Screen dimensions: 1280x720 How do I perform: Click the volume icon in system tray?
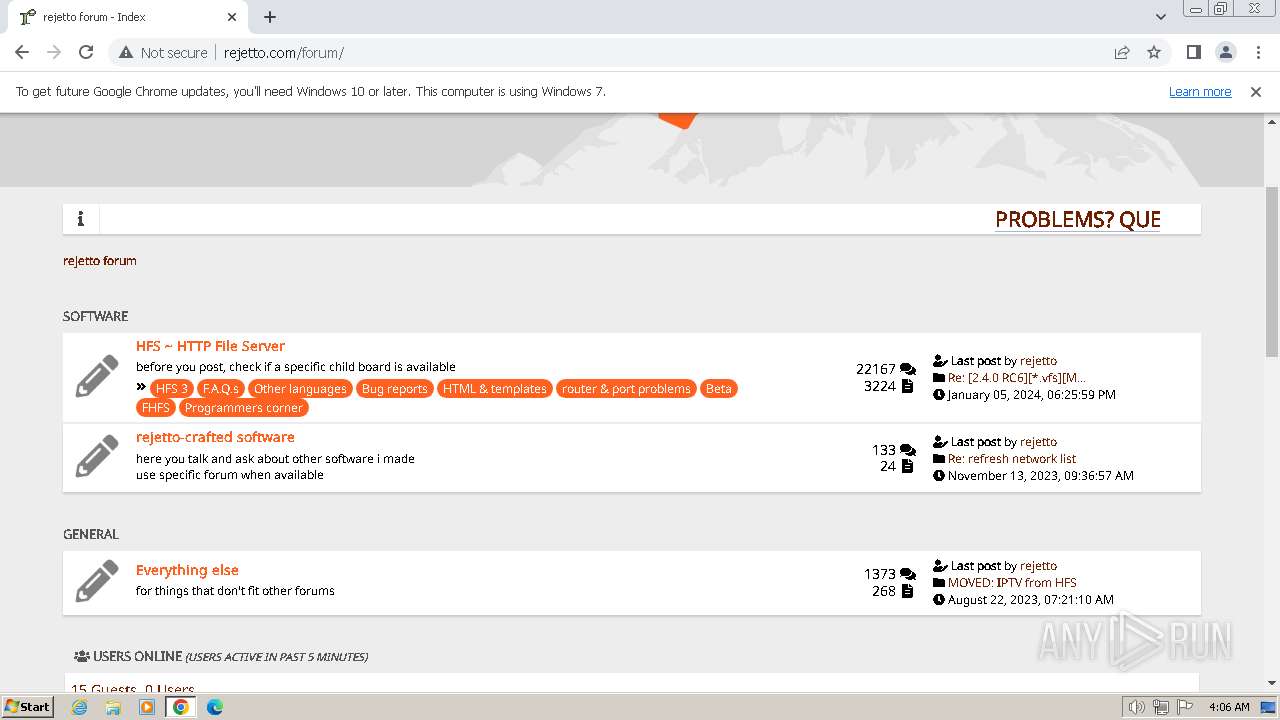[x=1136, y=707]
